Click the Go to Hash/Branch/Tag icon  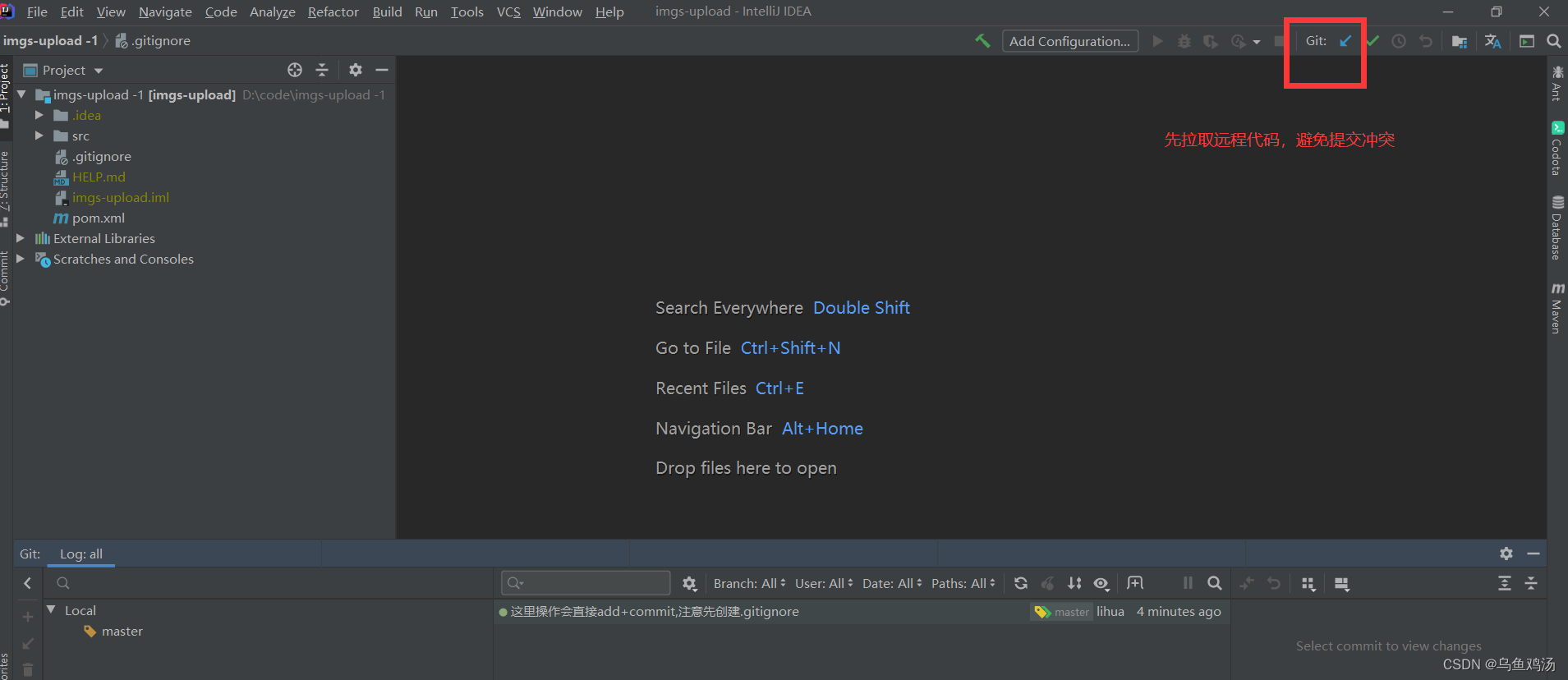point(1135,583)
